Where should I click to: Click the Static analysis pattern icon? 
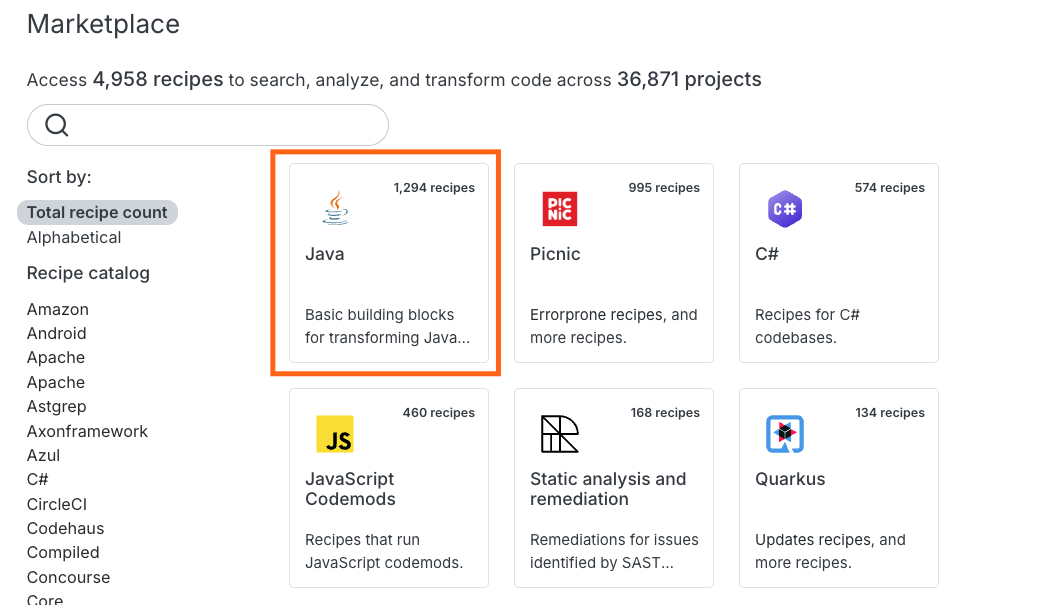pyautogui.click(x=560, y=434)
